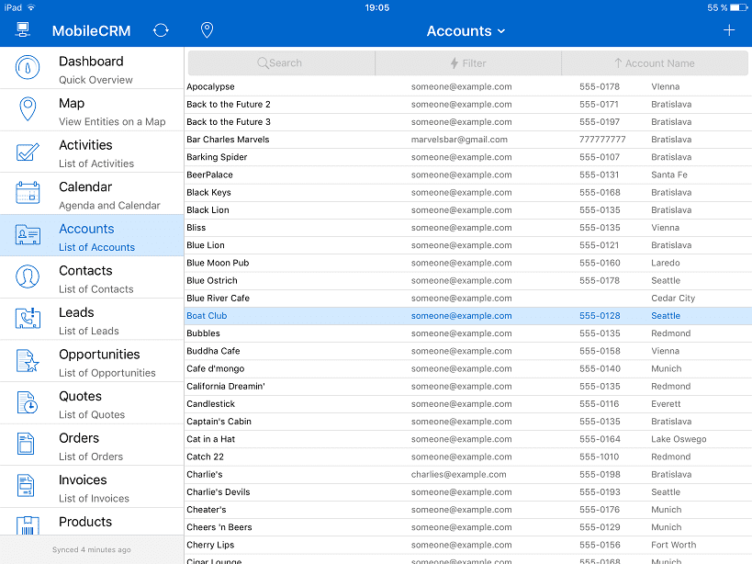Click the Search input field
Screen dimensions: 752x564
(281, 63)
